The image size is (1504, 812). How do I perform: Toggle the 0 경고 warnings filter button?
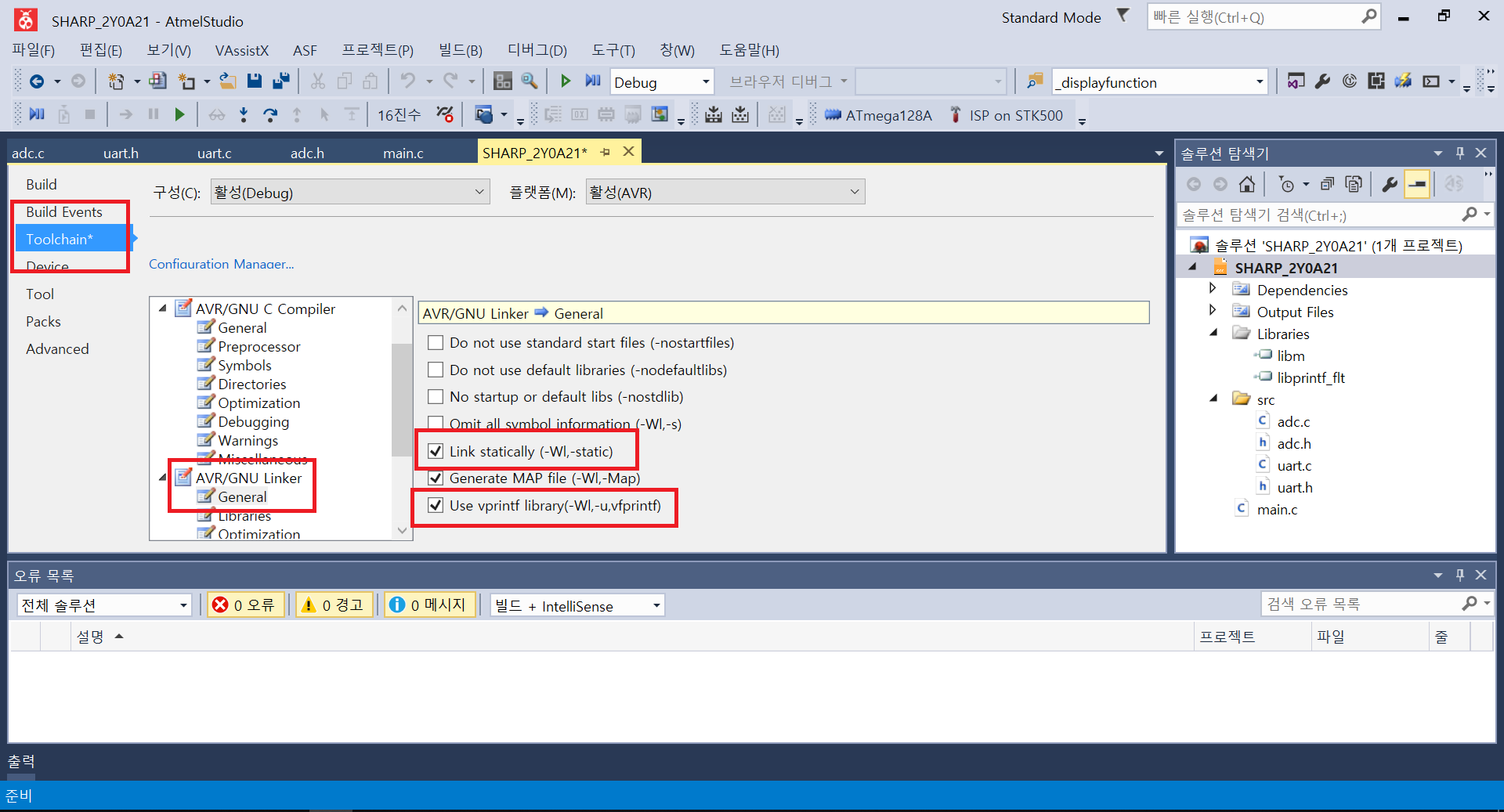334,604
